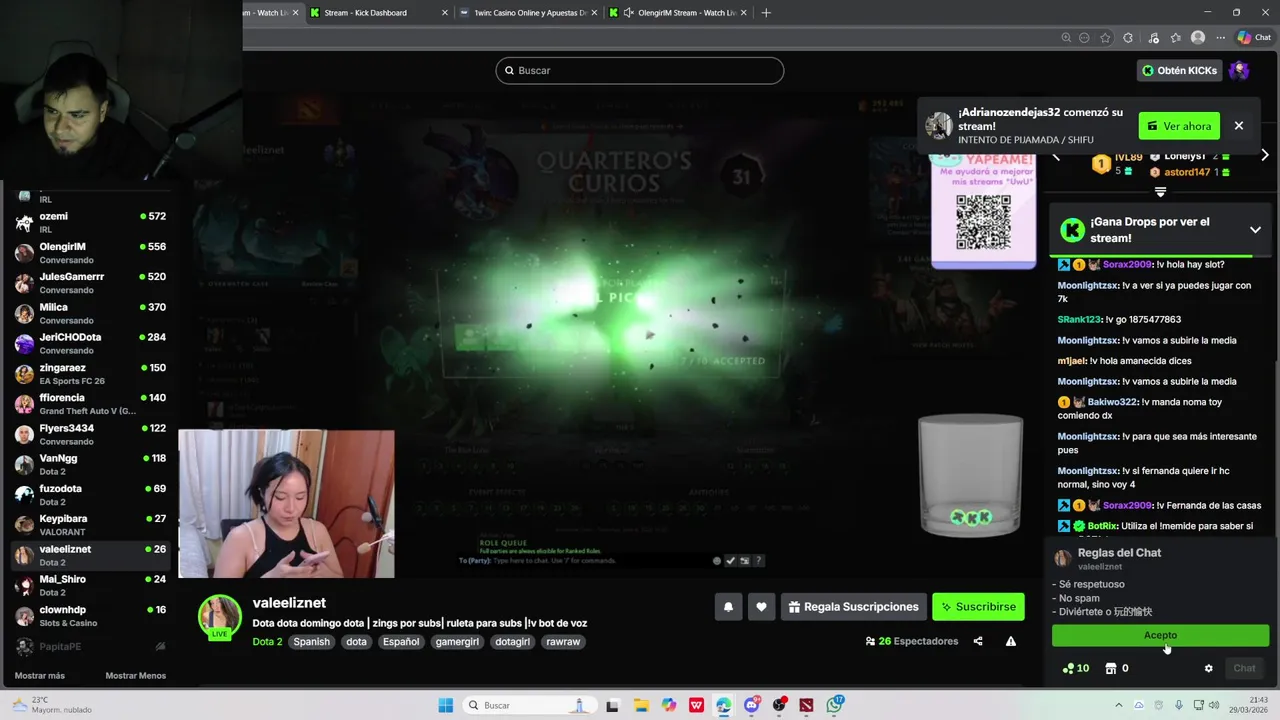Switch to Stream - Kick Dashboard tab
1280x720 pixels.
[x=379, y=13]
